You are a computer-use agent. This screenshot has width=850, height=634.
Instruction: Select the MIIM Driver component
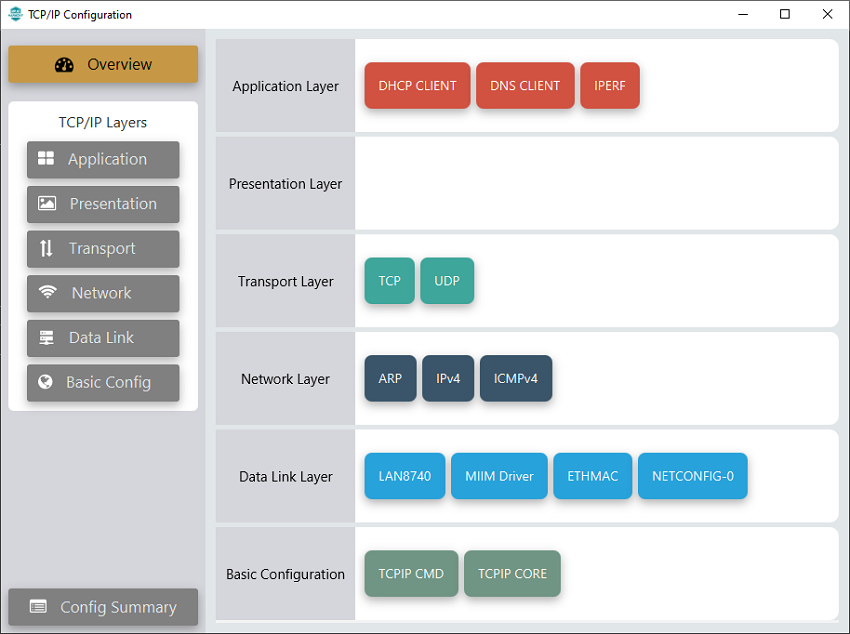499,476
